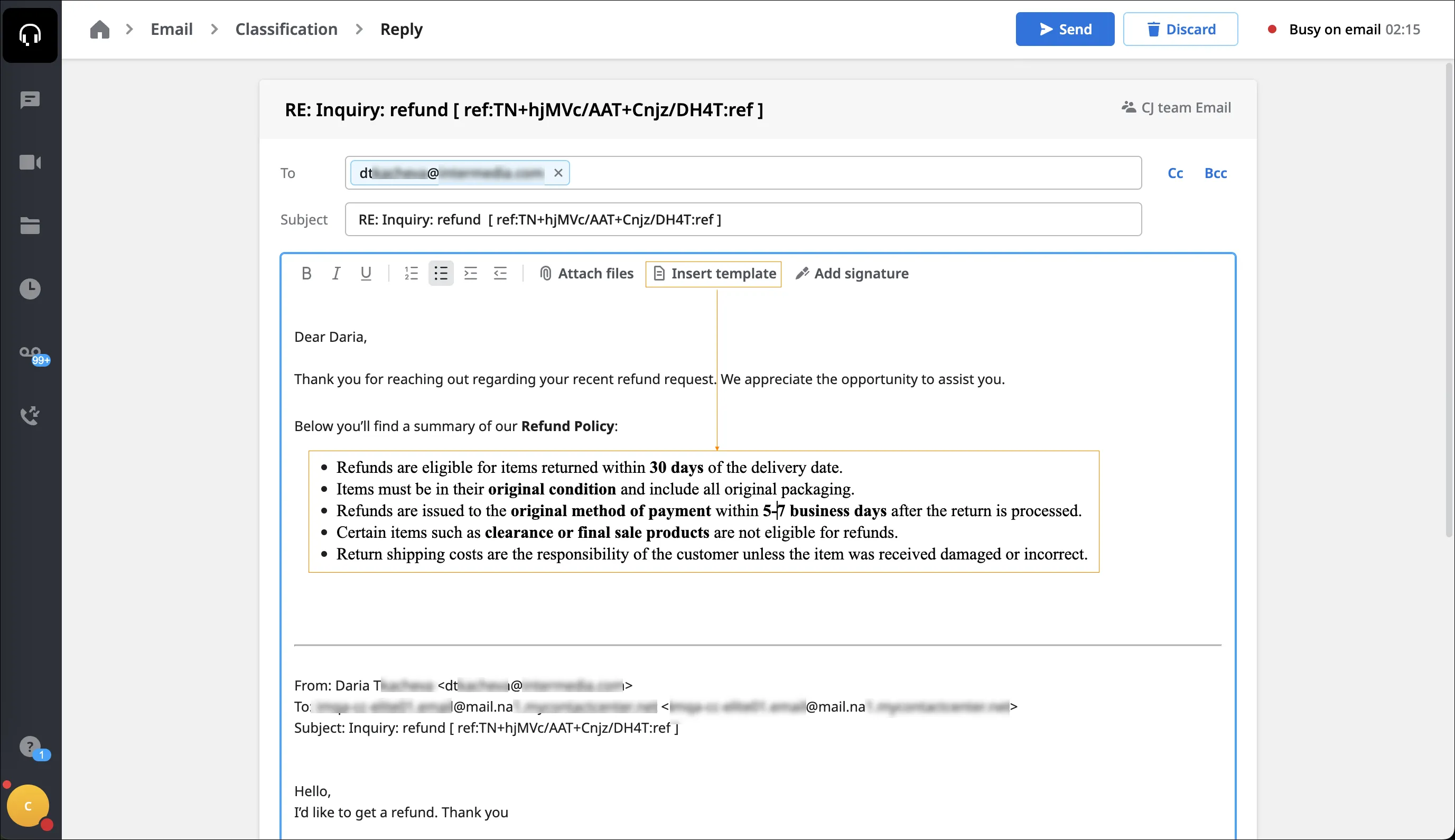Screen dimensions: 1455x840
Task: Go to Home via the house icon
Action: (x=100, y=29)
